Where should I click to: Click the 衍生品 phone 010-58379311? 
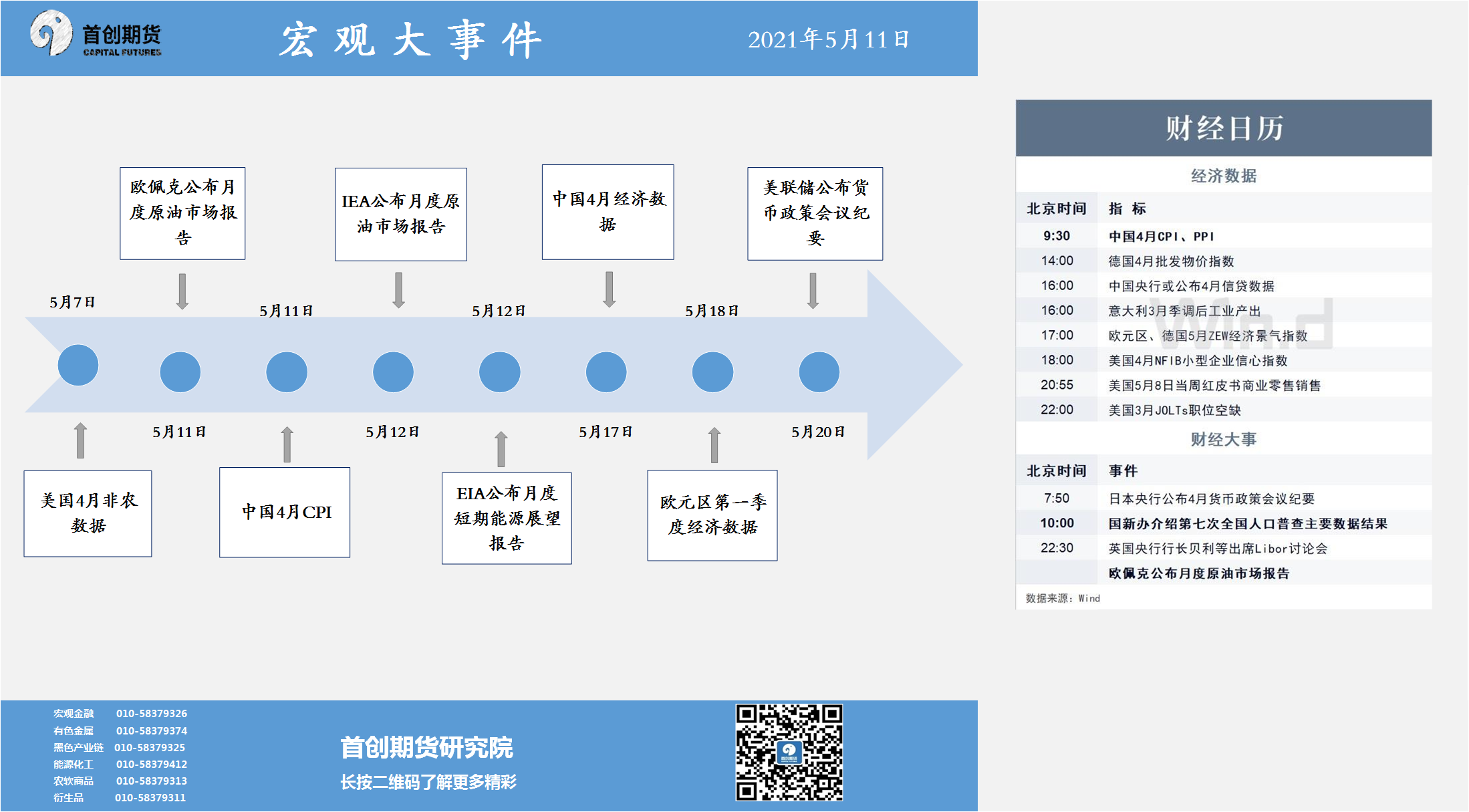tap(150, 797)
